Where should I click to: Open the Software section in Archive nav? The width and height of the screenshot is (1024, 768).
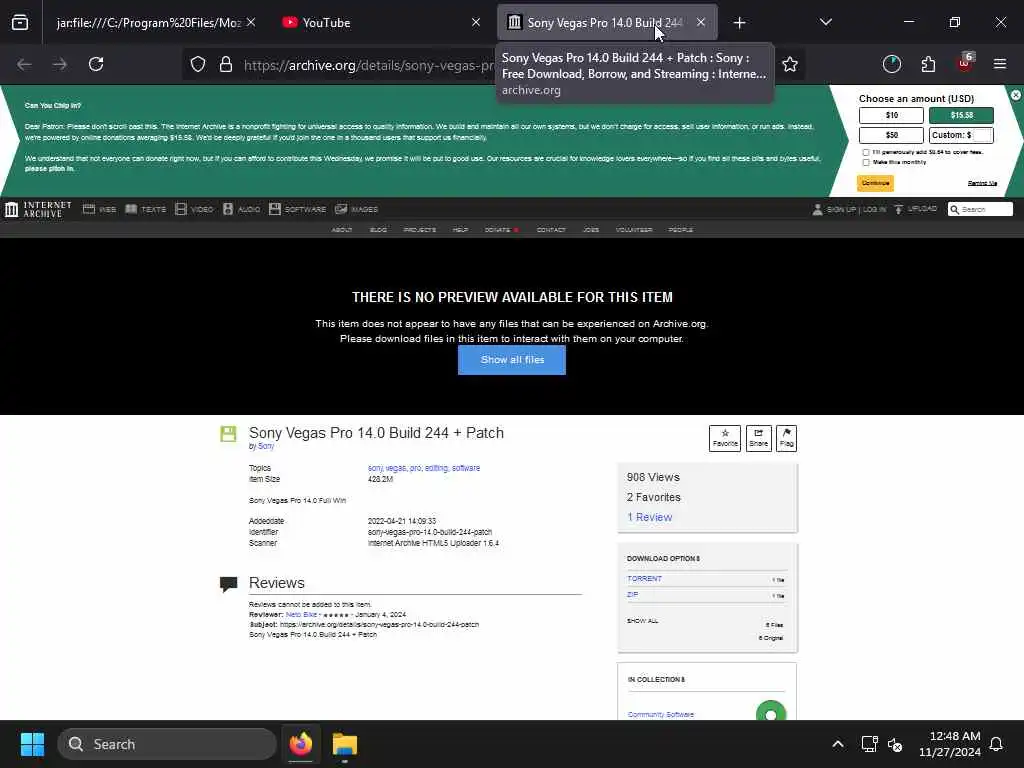point(297,209)
